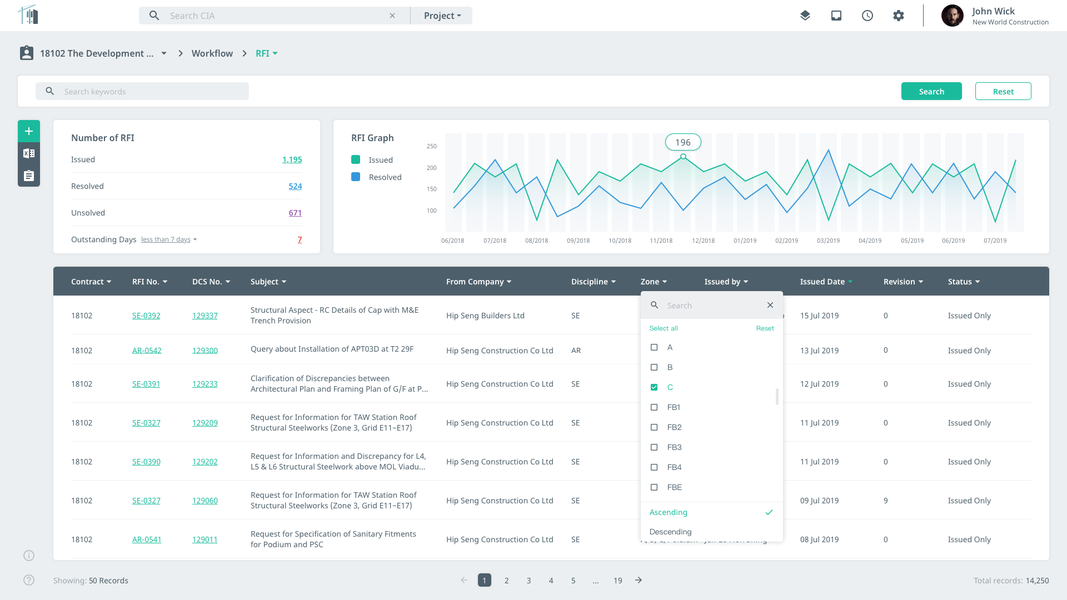Image resolution: width=1067 pixels, height=600 pixels.
Task: Click the green Search button
Action: (x=931, y=91)
